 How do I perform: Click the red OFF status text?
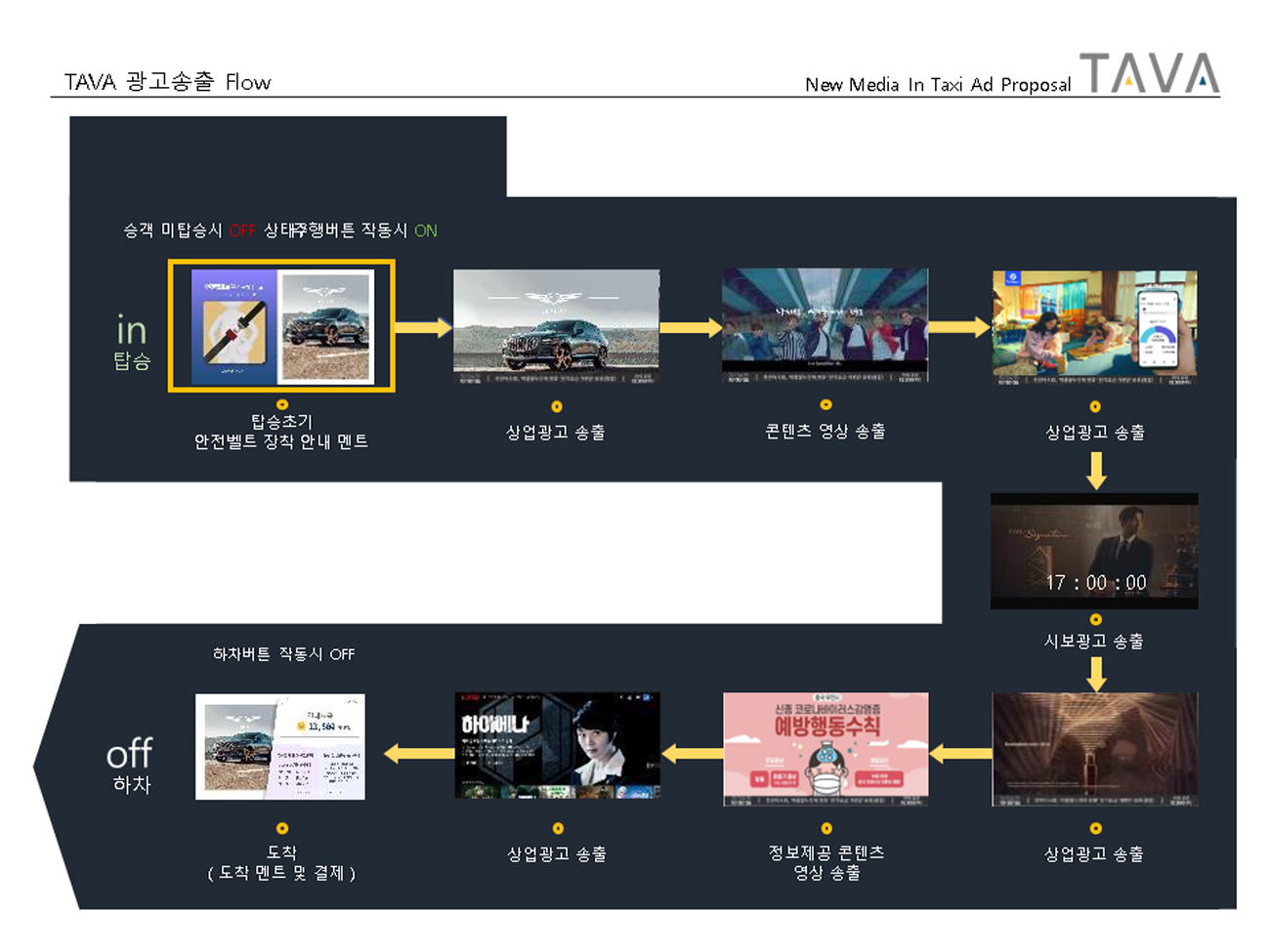point(242,231)
